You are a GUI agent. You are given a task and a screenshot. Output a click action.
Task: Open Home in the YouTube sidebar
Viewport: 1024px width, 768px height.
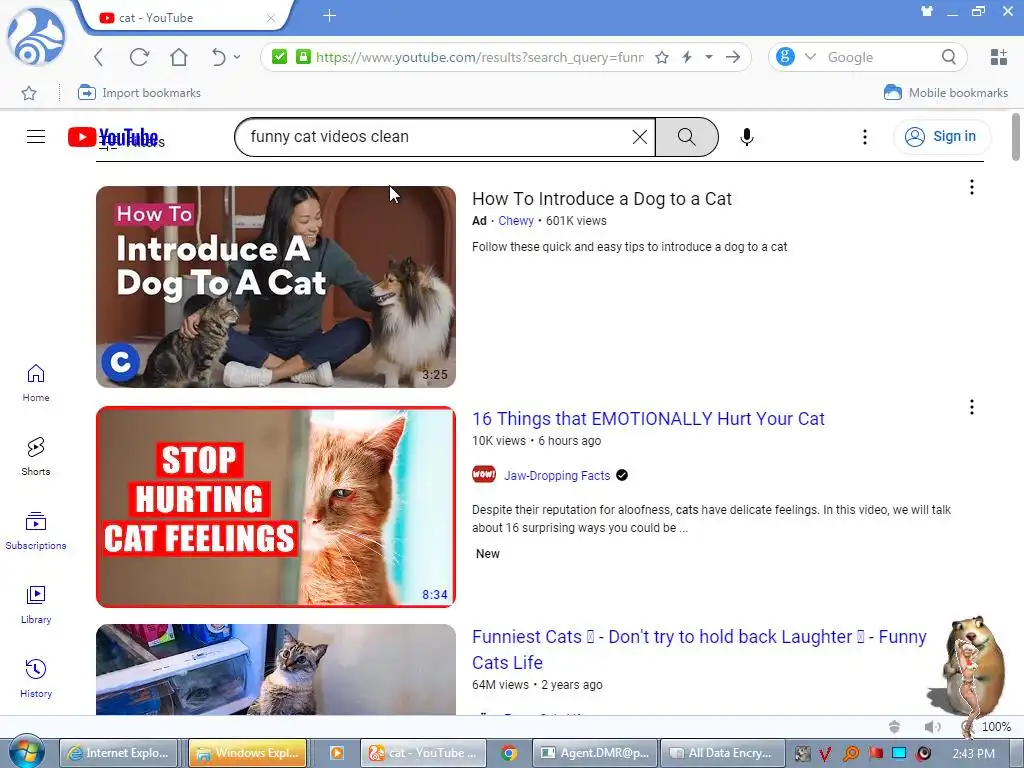pyautogui.click(x=36, y=383)
